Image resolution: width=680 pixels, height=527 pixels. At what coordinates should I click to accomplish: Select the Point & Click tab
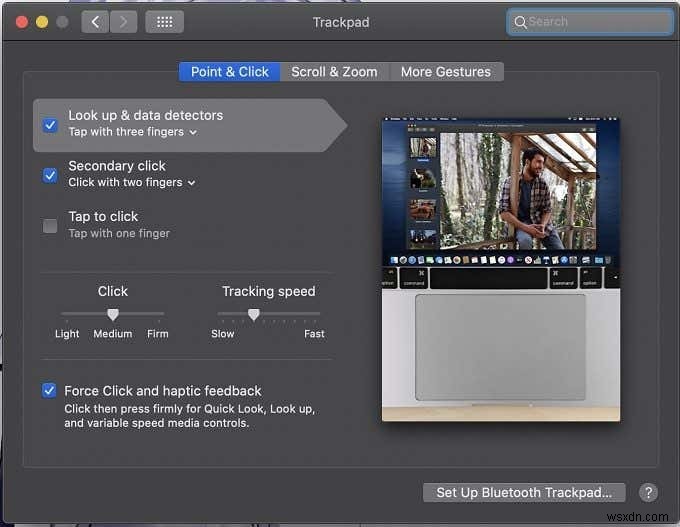coord(230,72)
